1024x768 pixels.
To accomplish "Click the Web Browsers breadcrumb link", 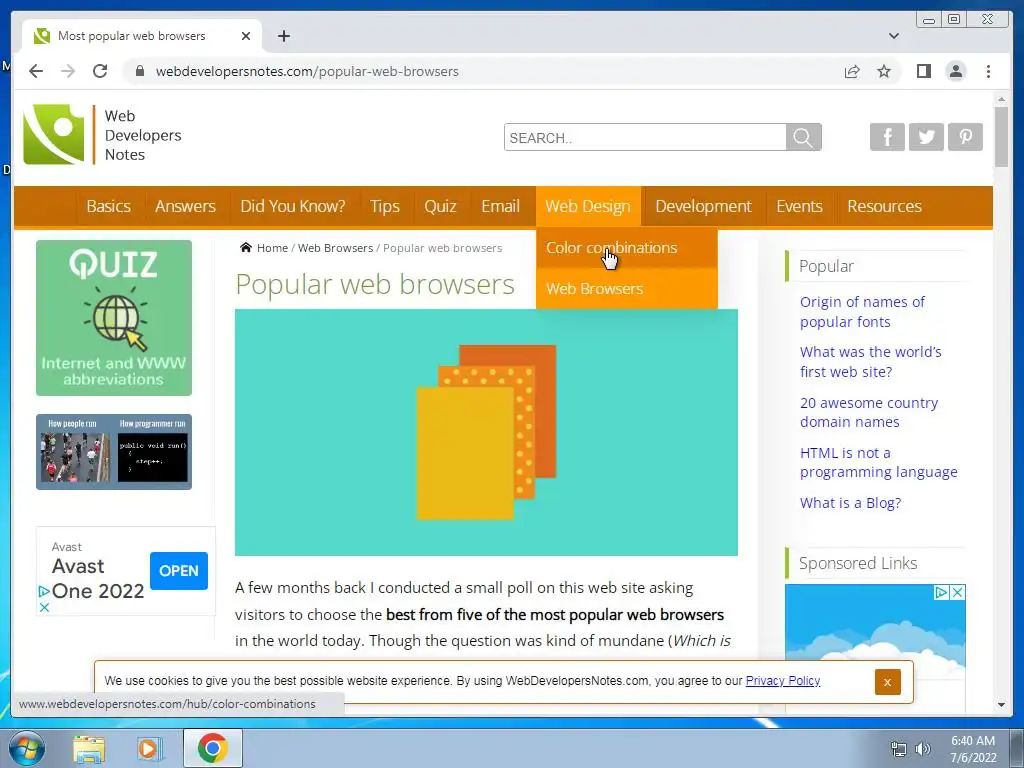I will (x=335, y=248).
